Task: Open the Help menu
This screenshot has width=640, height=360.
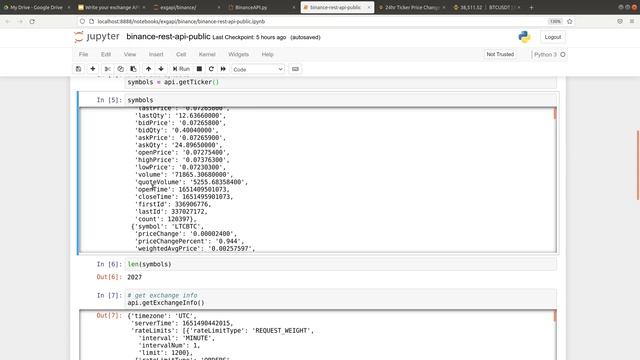Action: coord(267,54)
